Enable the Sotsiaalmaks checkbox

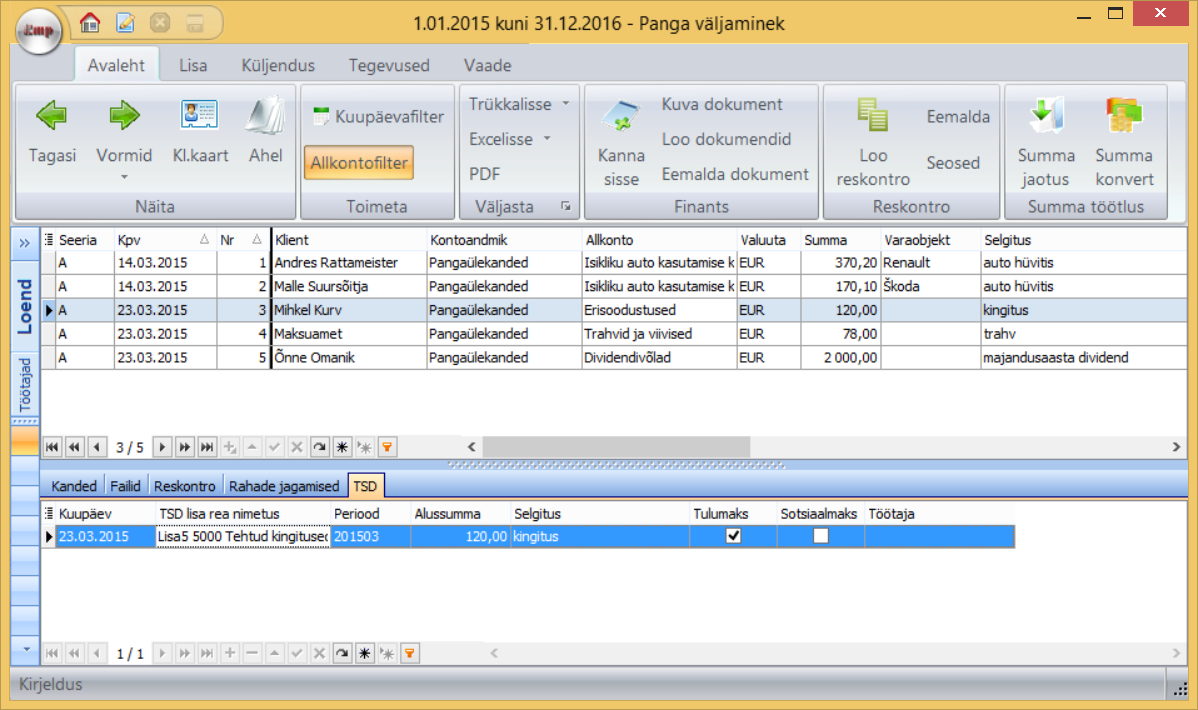point(821,536)
